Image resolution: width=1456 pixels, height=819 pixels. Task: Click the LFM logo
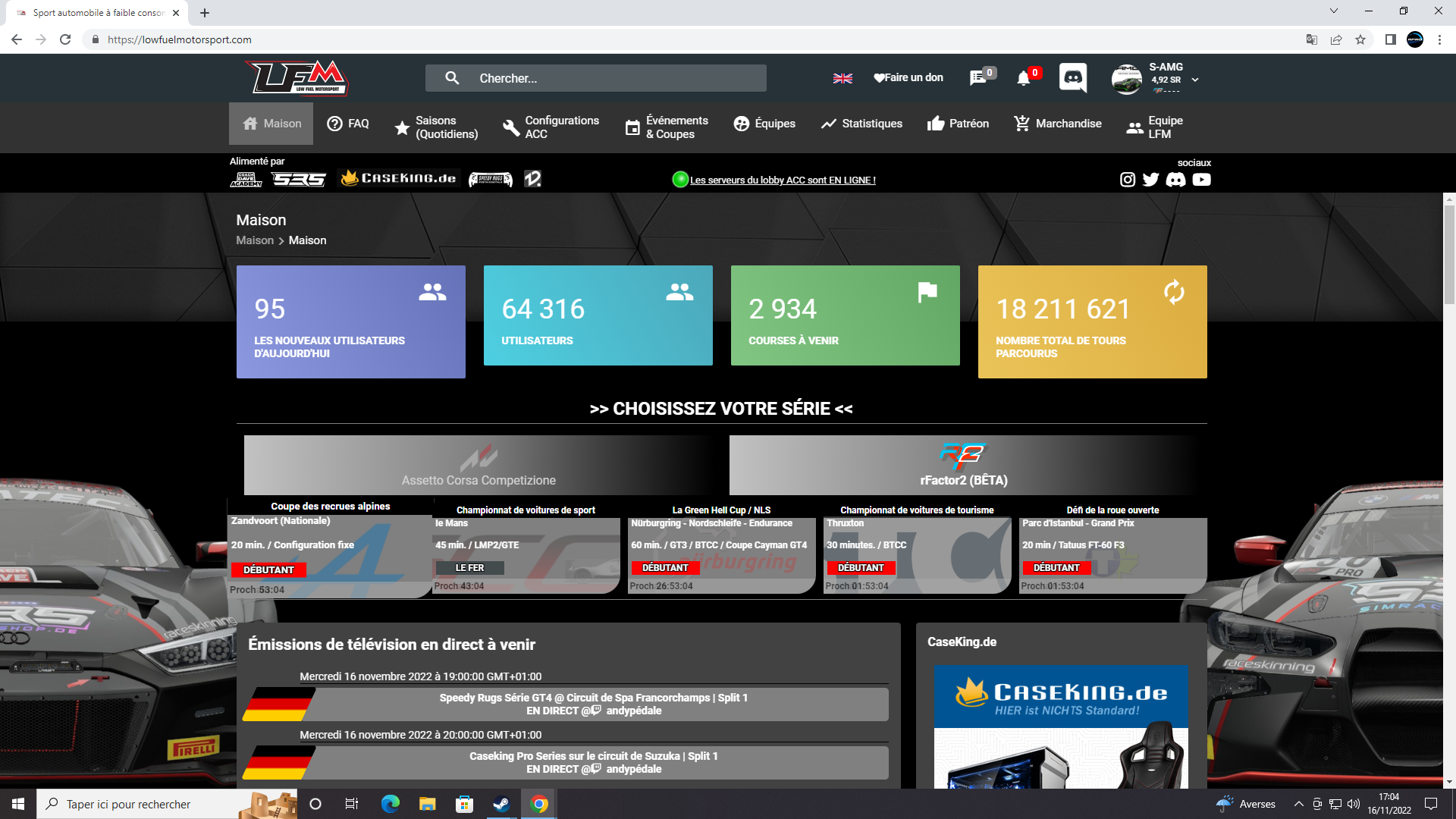click(x=297, y=77)
